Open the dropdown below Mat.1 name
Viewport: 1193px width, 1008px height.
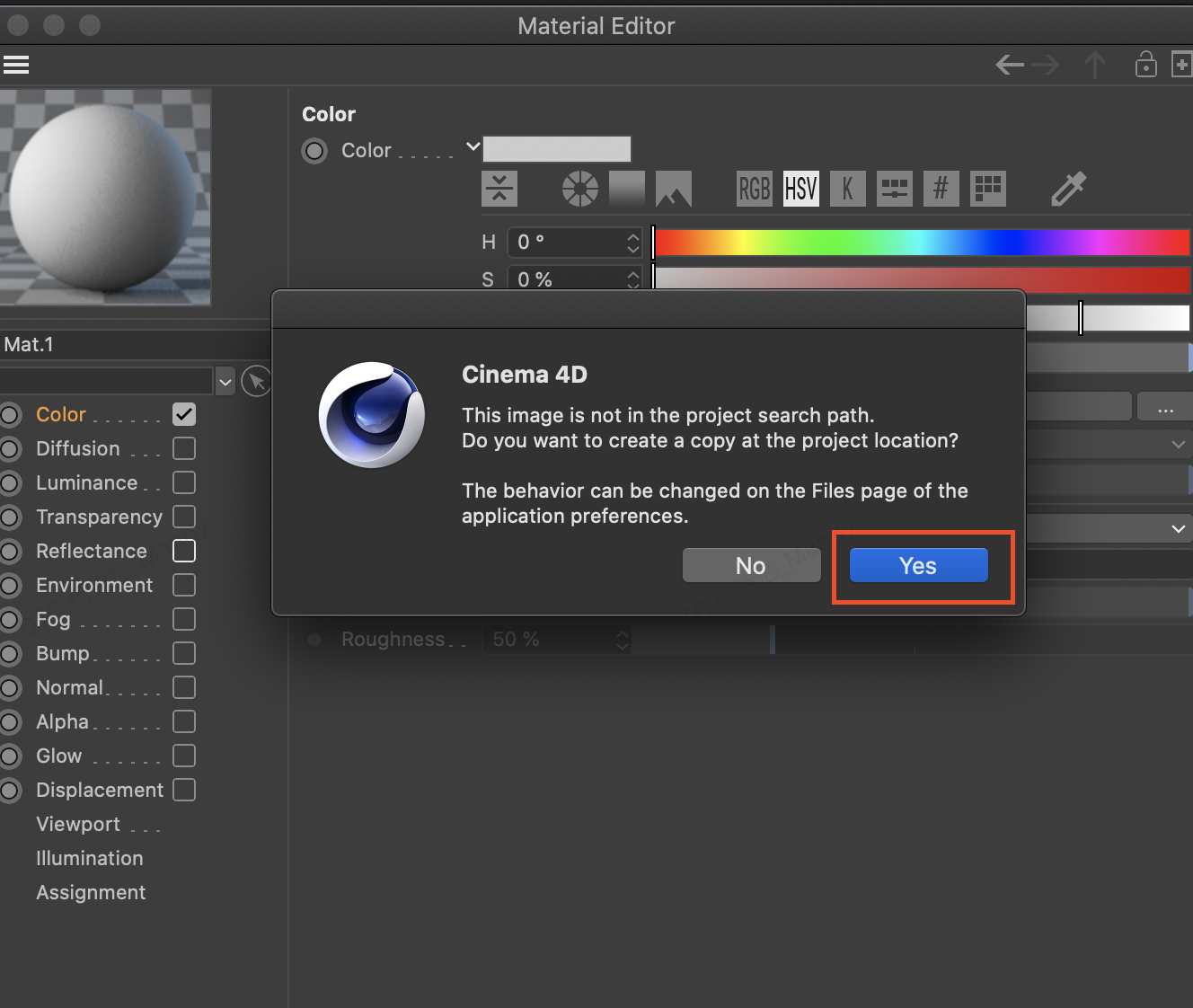(225, 382)
